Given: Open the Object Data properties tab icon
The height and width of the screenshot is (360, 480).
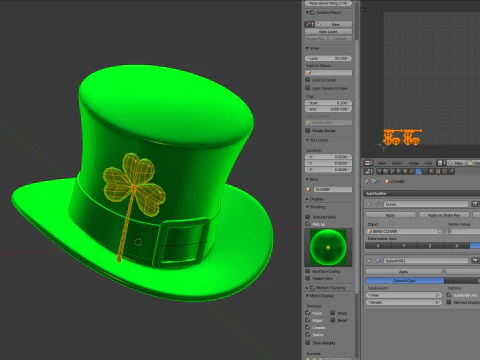Looking at the screenshot, I should (425, 171).
